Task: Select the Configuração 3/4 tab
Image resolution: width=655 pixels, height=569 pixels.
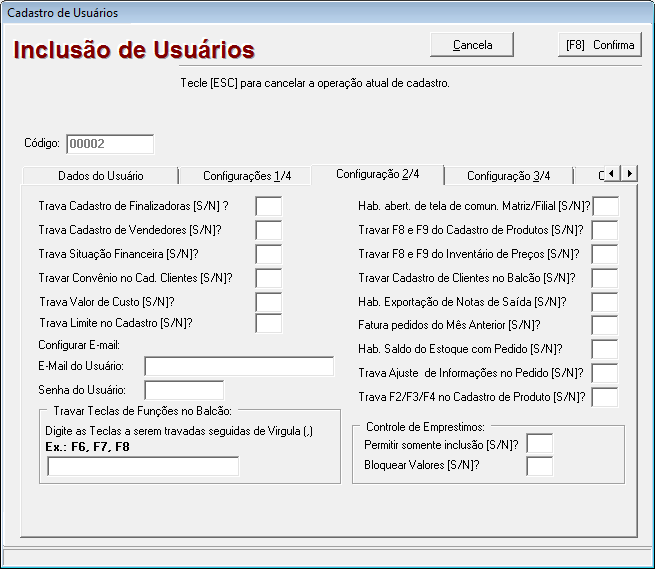Action: 508,176
